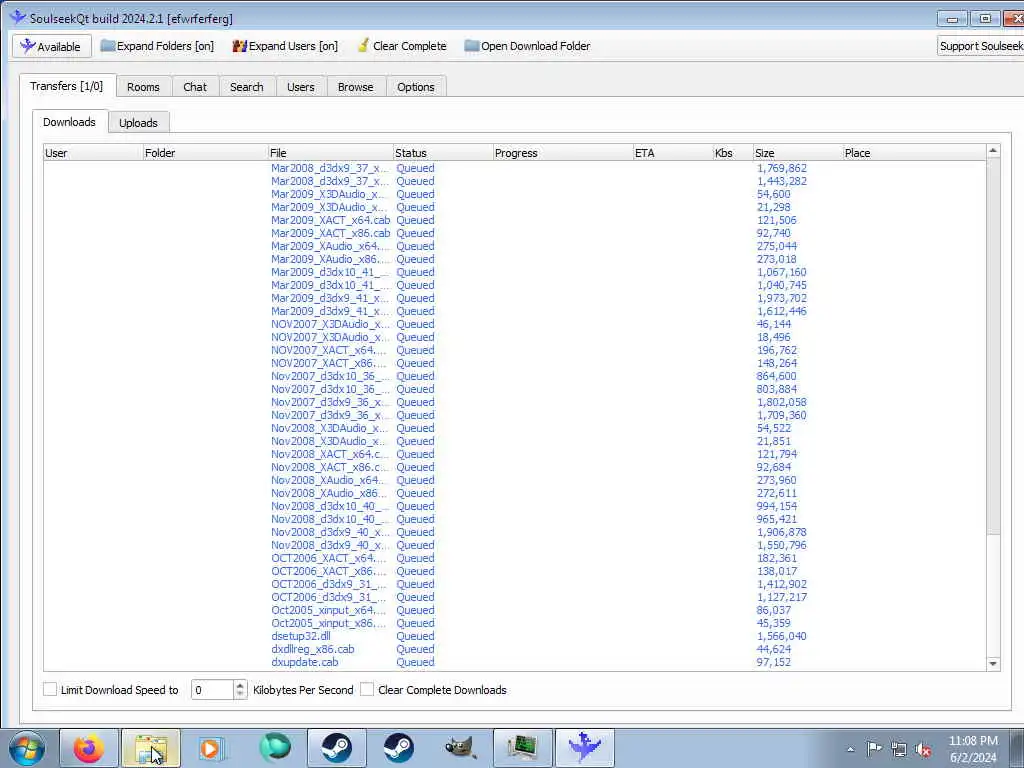The image size is (1024, 768).
Task: Switch to the Chat tab
Action: point(195,87)
